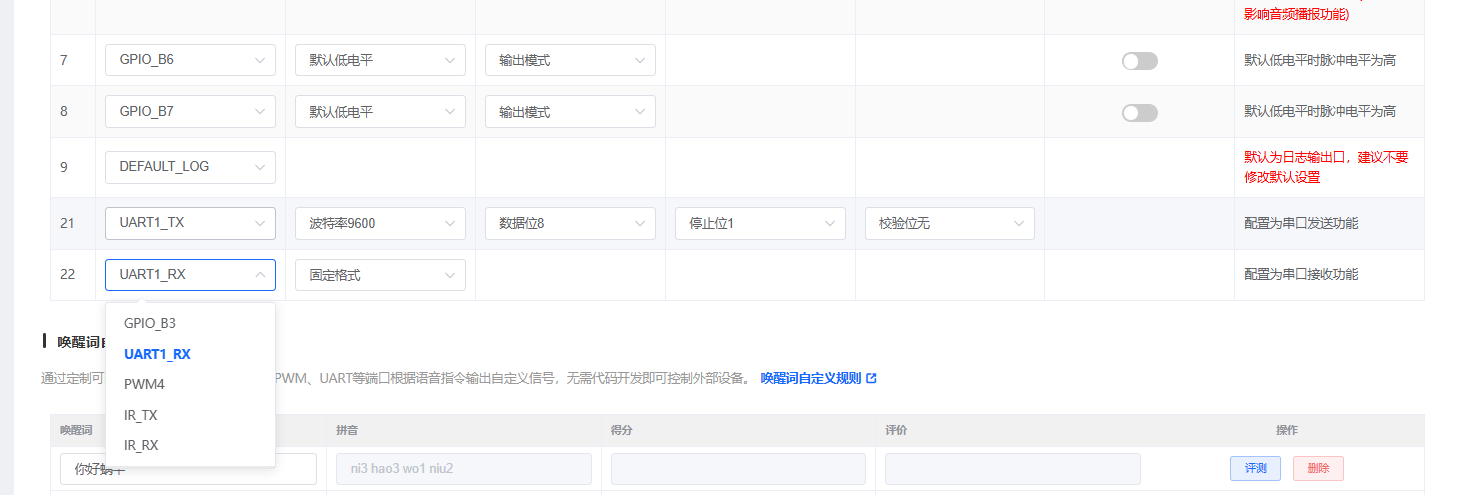Open the UART1_TX pin dropdown
Viewport: 1469px width, 495px height.
[190, 223]
